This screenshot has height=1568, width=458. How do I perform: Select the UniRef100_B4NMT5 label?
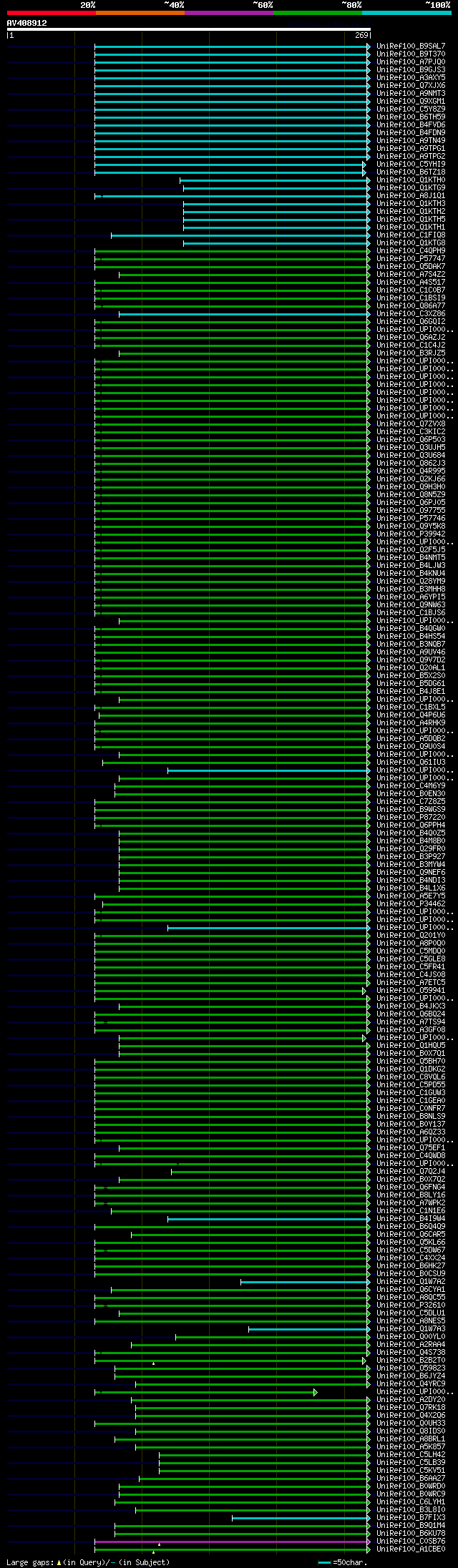411,558
